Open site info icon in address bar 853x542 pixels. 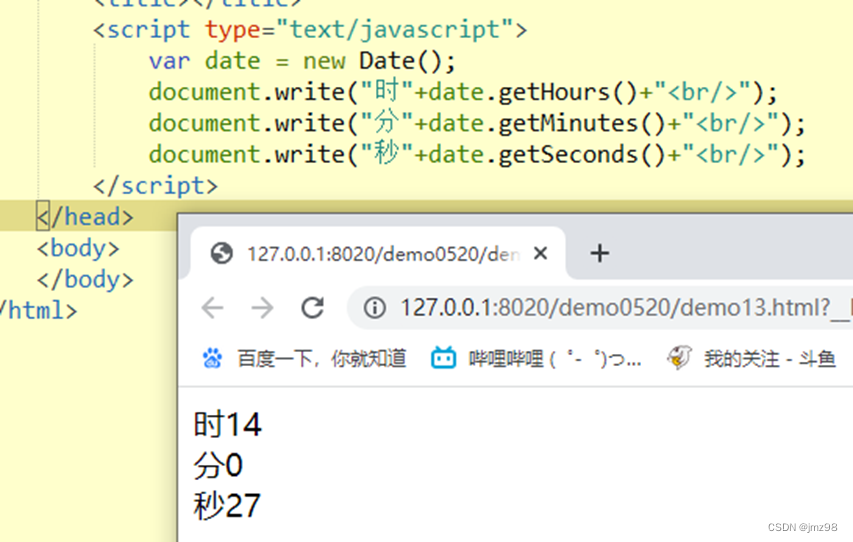pyautogui.click(x=375, y=308)
